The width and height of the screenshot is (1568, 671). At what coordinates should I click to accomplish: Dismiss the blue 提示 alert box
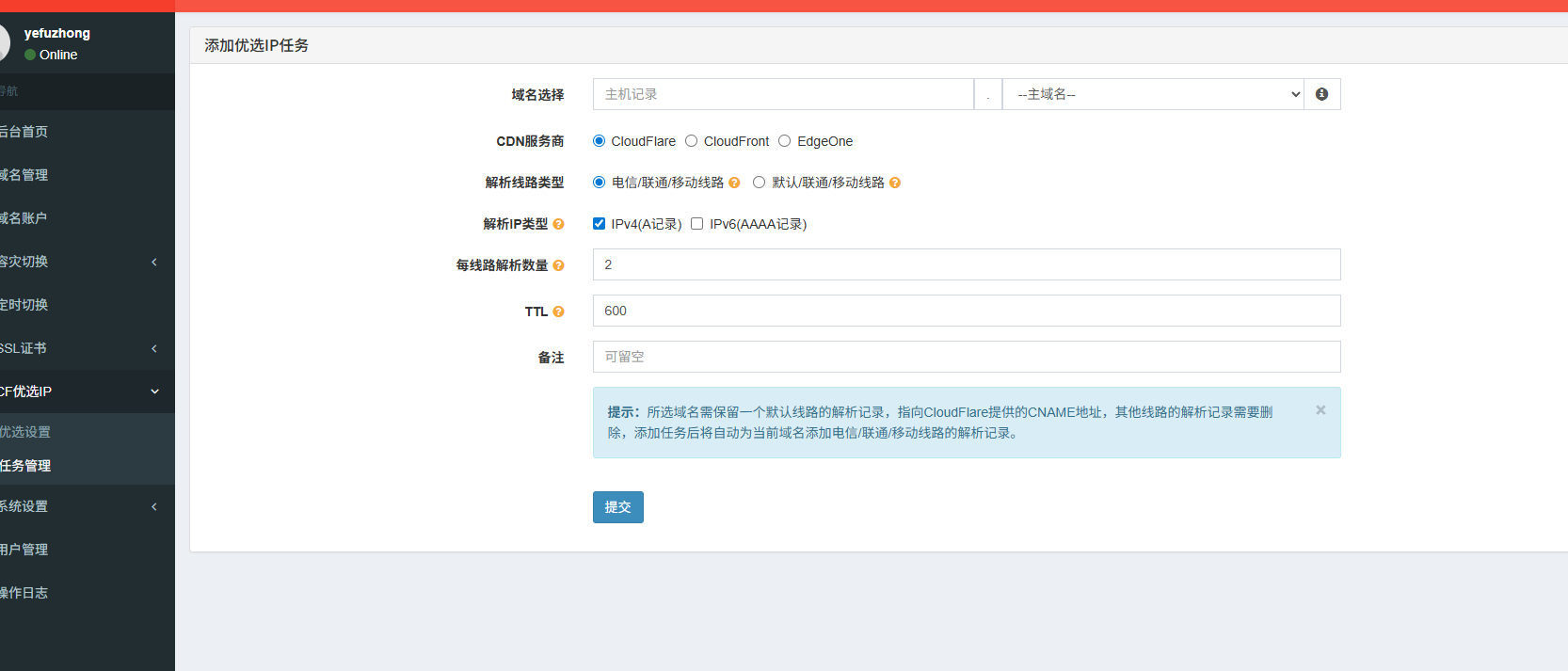click(1320, 410)
